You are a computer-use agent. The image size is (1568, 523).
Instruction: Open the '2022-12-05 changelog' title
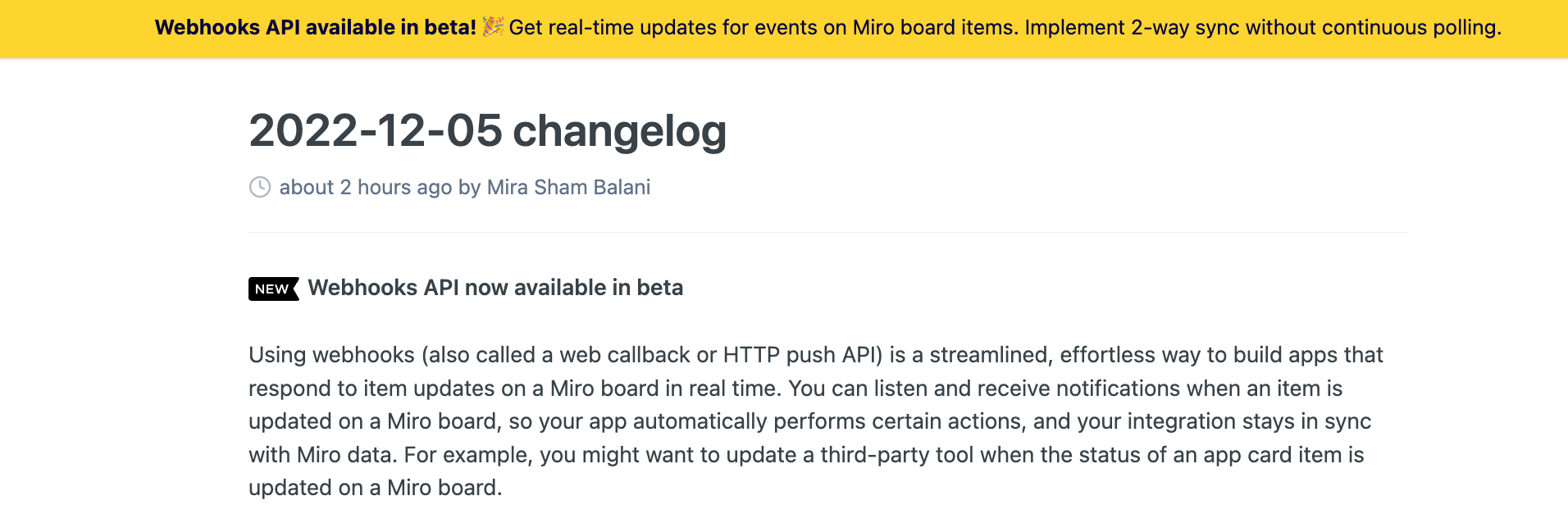pyautogui.click(x=488, y=131)
